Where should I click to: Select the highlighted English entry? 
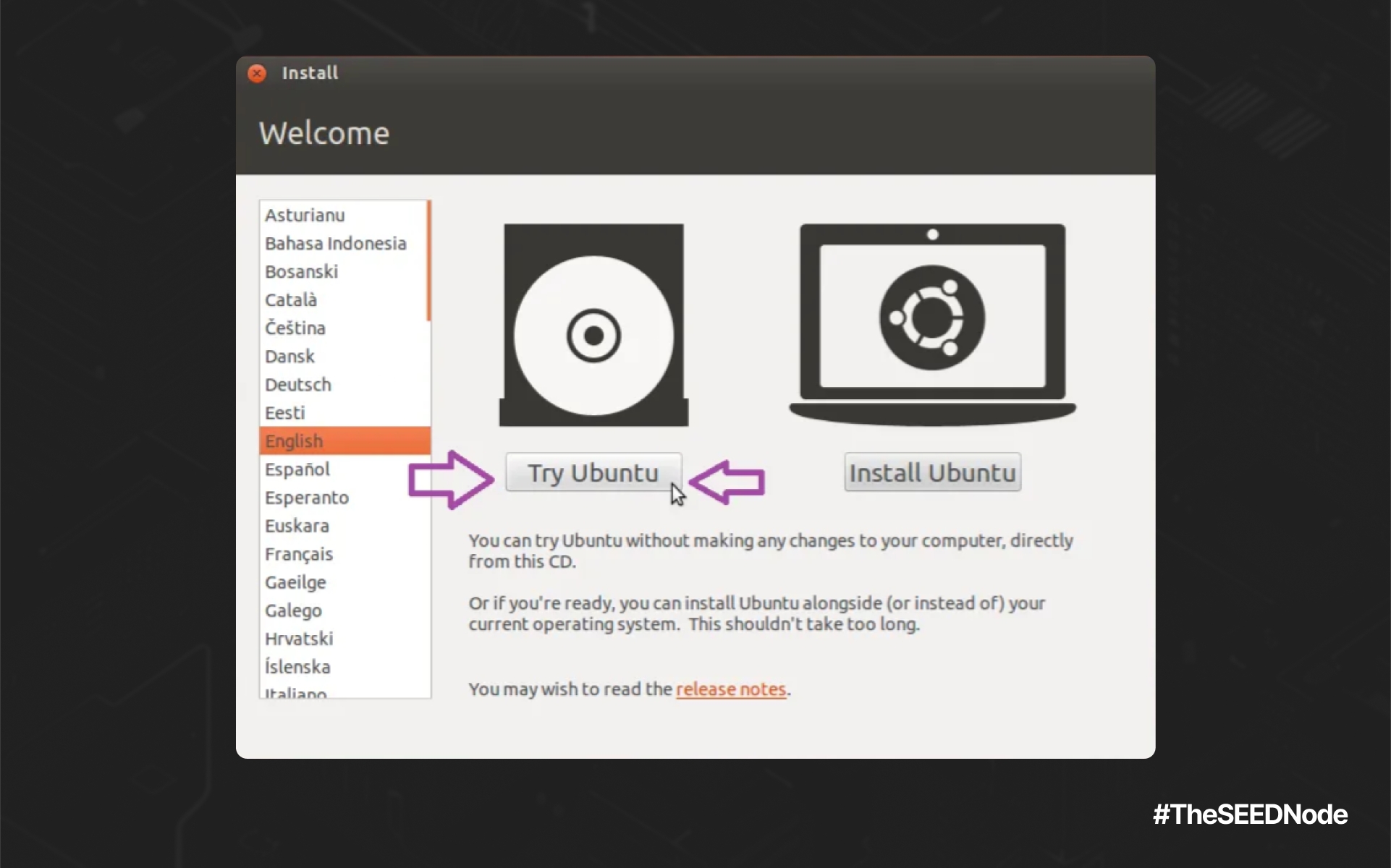click(x=294, y=441)
